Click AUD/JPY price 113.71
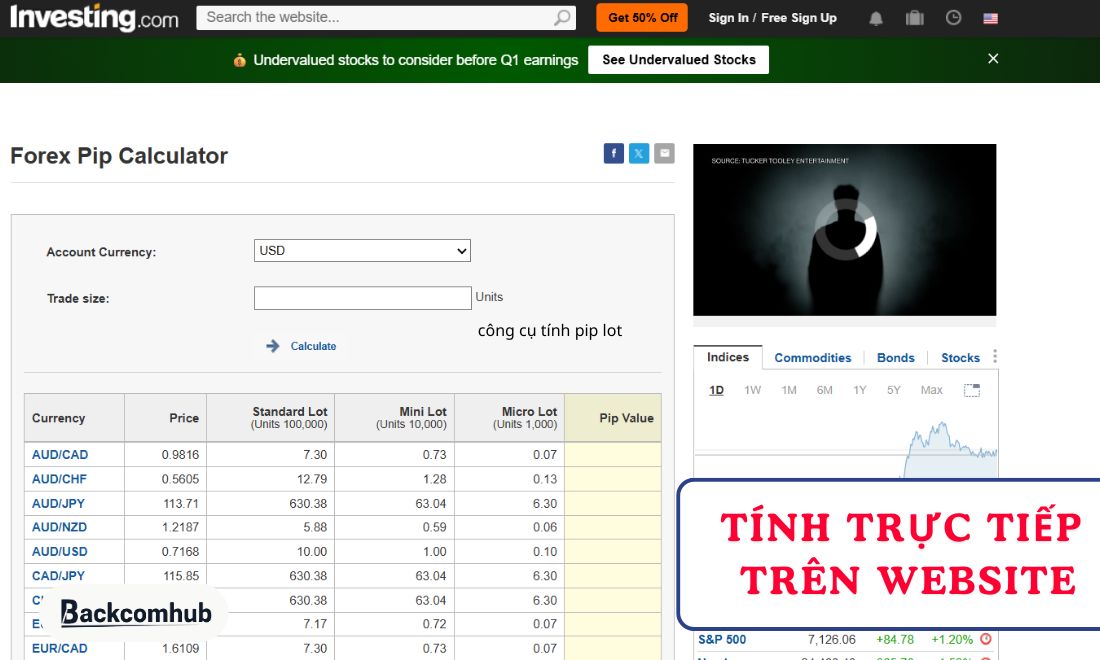 181,504
